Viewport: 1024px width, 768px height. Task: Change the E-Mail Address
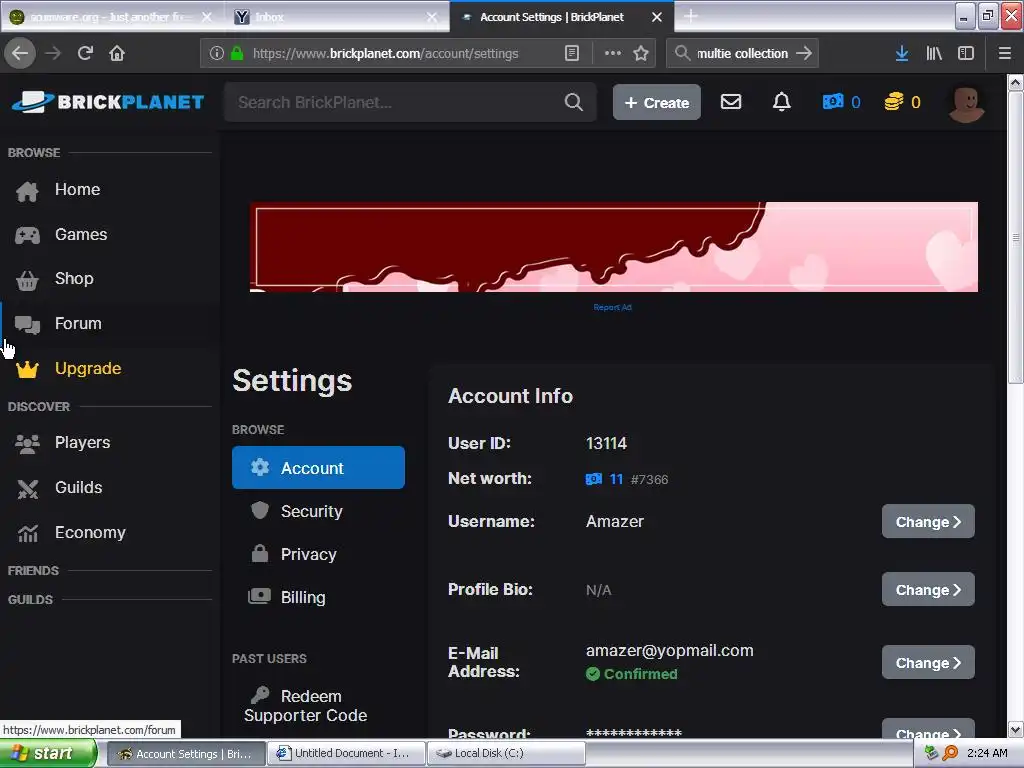pyautogui.click(x=928, y=662)
